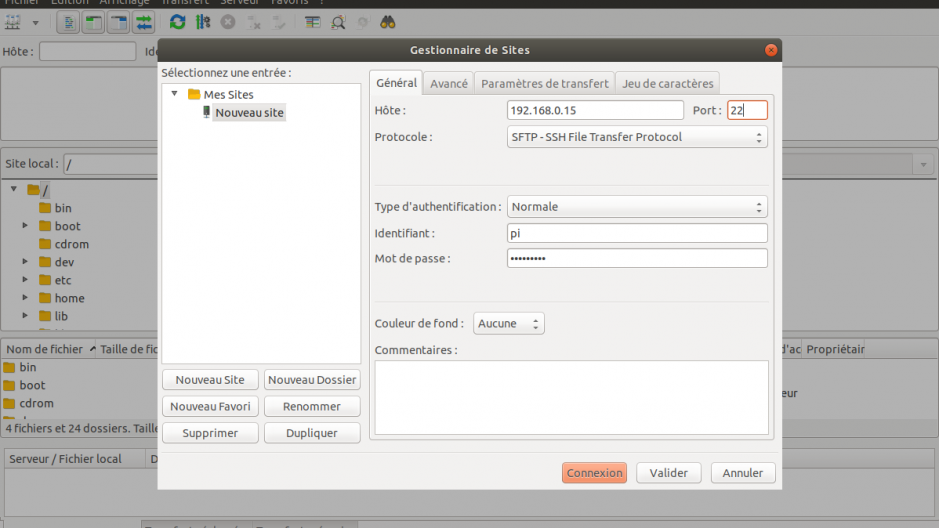Click the Identifiant field containing pi
The height and width of the screenshot is (528, 939).
tap(637, 233)
